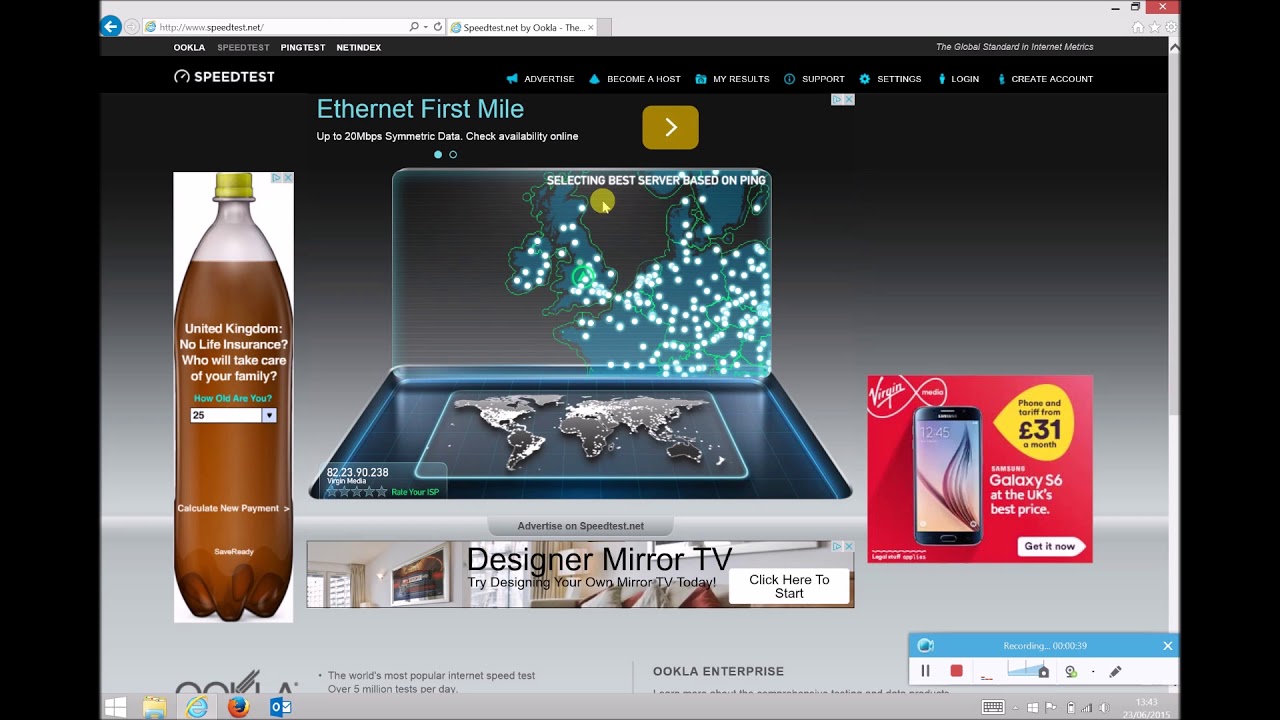The height and width of the screenshot is (720, 1280).
Task: Close the Speedtest.net browser tab
Action: tap(590, 27)
